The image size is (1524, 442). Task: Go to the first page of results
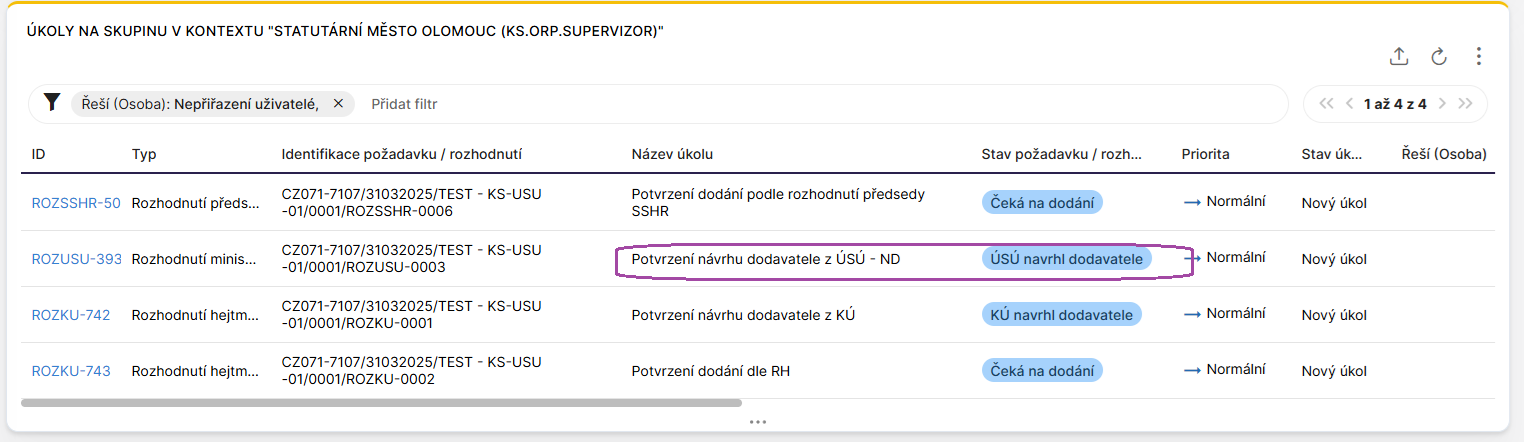coord(1327,103)
